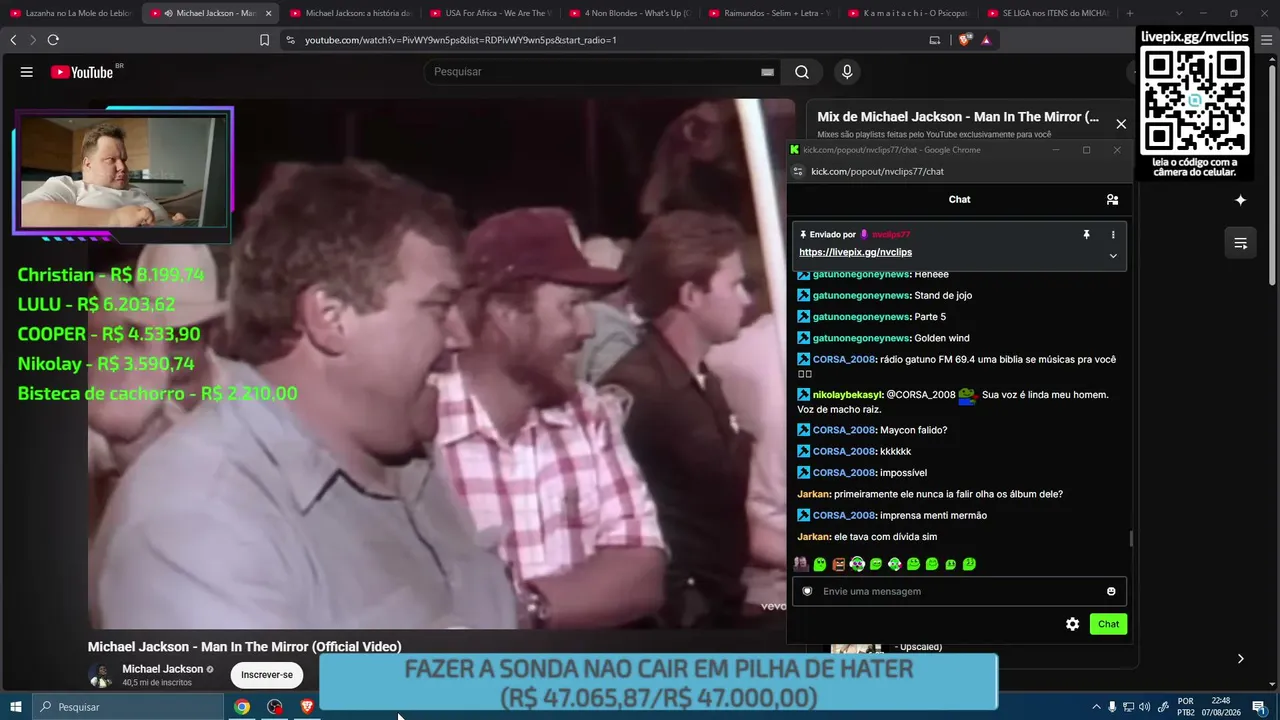
Task: View site info for the kick.com popout
Action: (x=798, y=171)
